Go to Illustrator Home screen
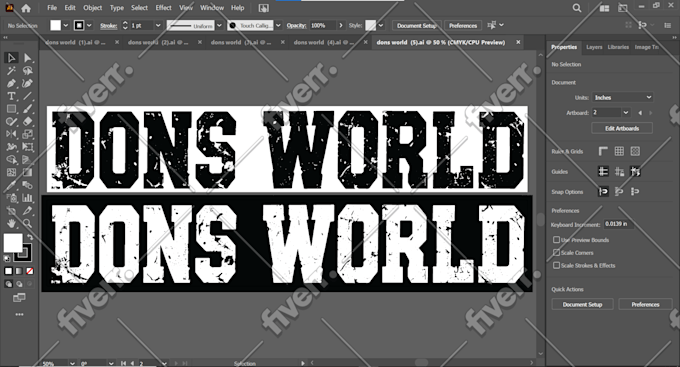 tap(26, 8)
